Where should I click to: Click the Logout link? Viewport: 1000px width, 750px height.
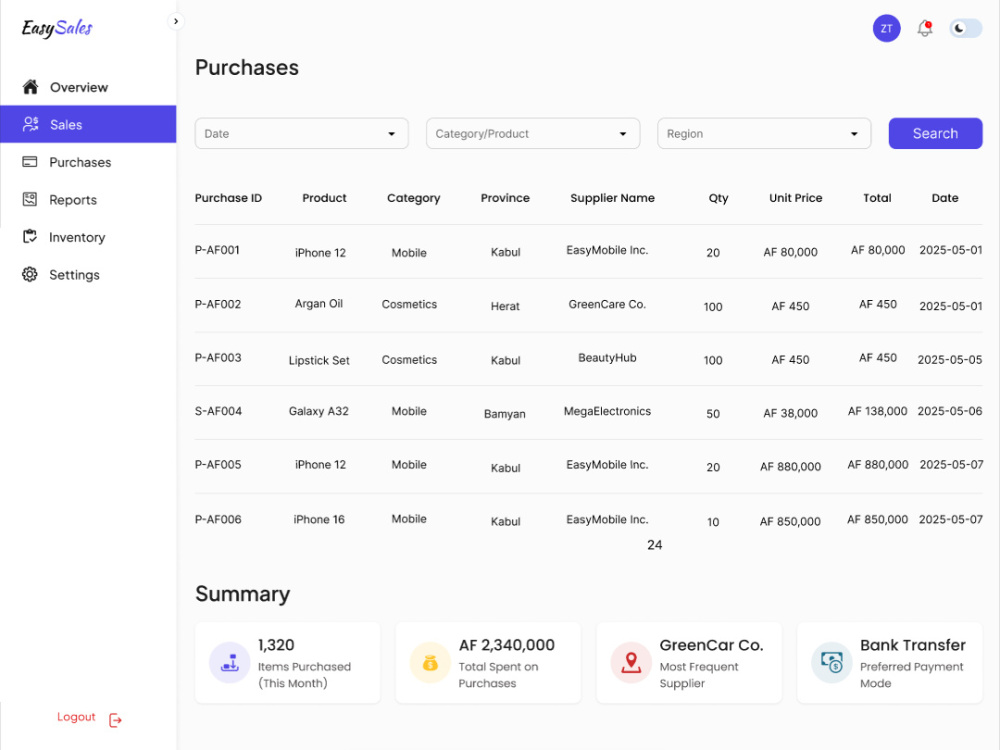tap(76, 717)
